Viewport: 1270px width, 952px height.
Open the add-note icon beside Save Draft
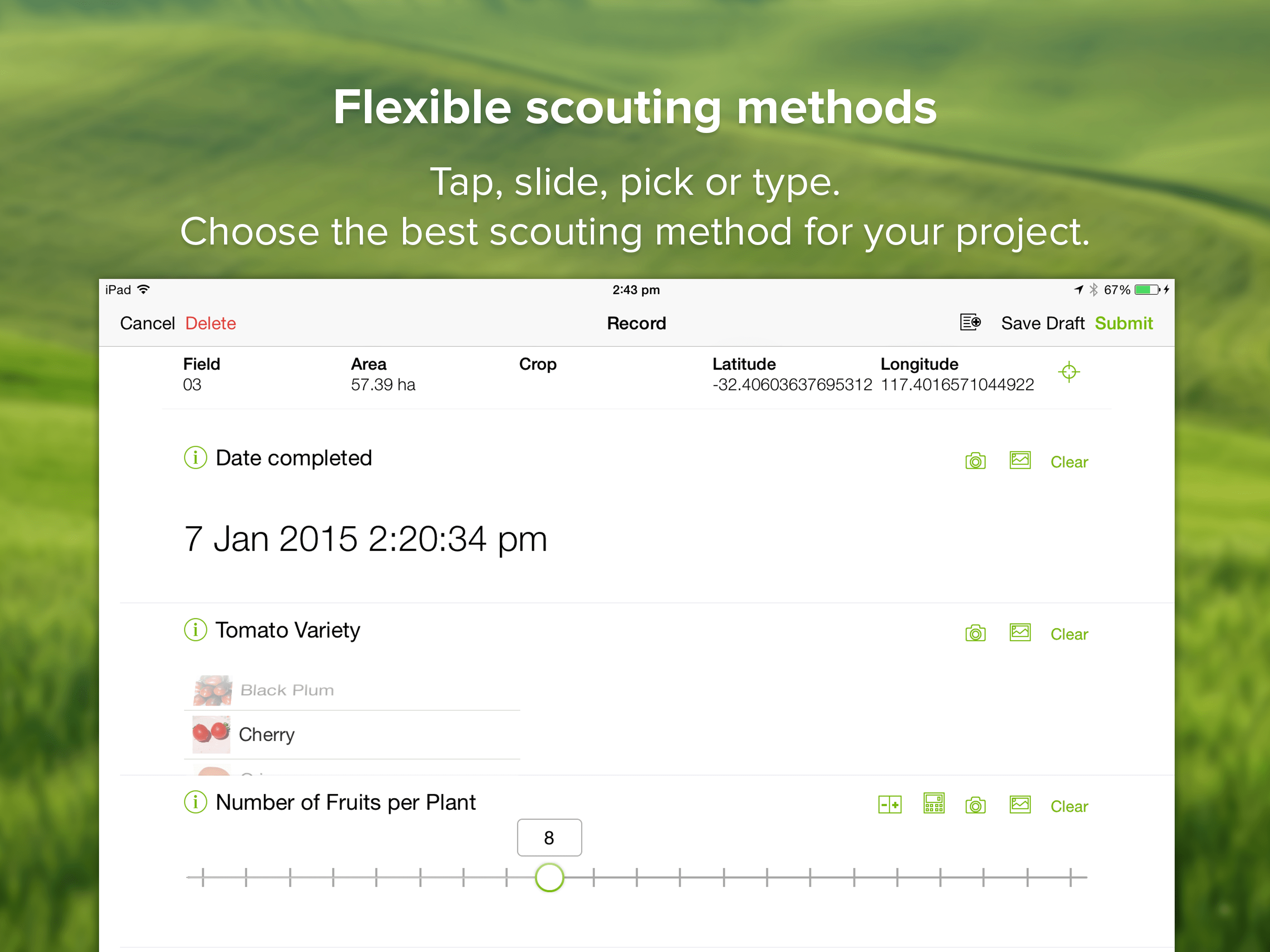970,322
